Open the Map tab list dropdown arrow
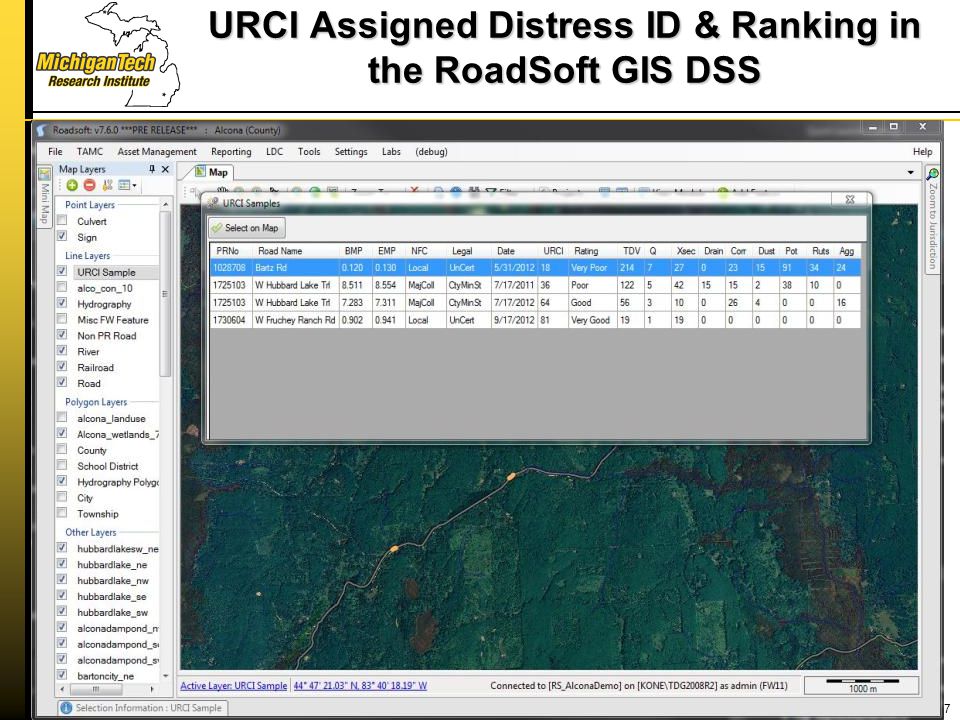This screenshot has height=720, width=960. [x=910, y=173]
